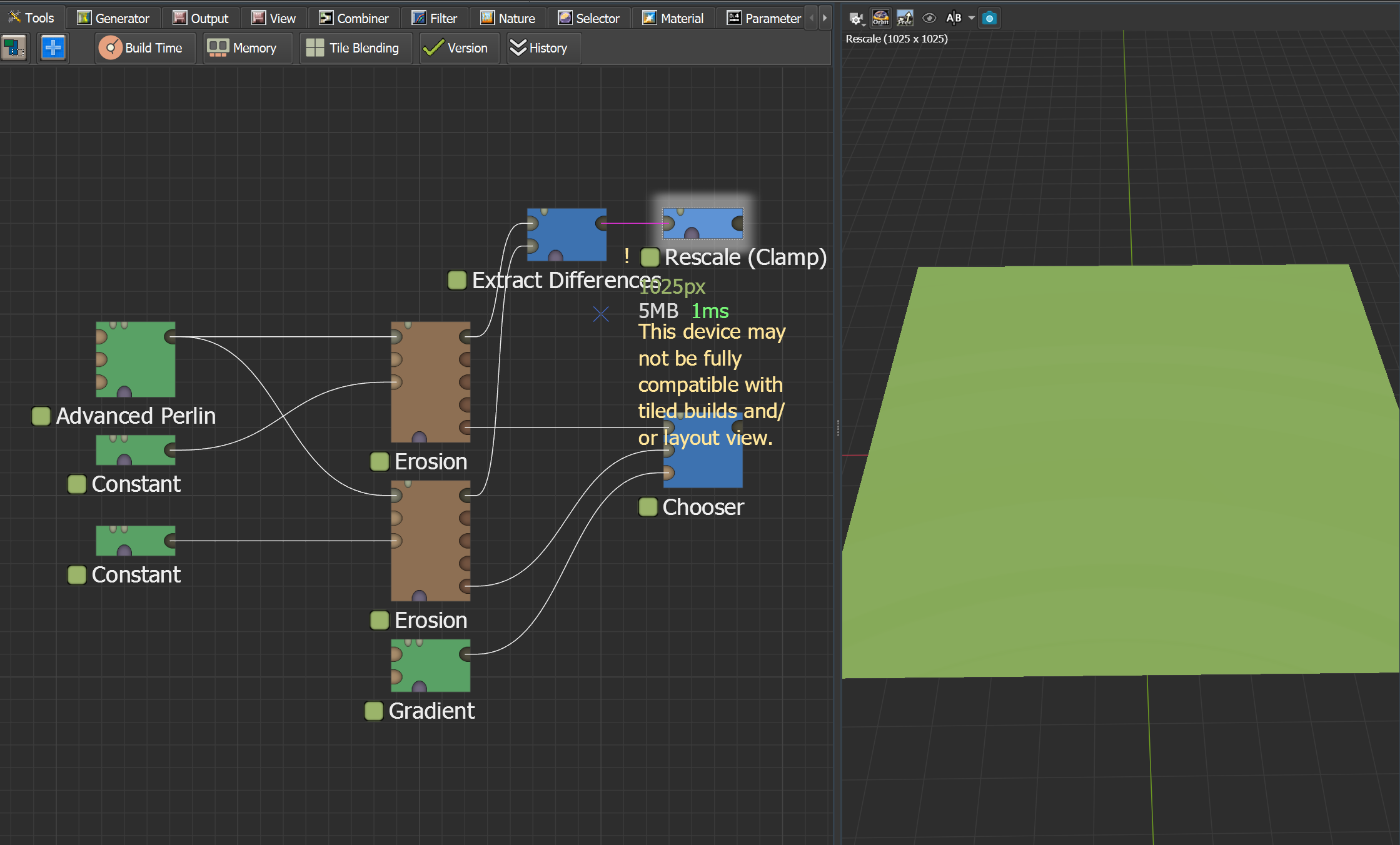Expand the A|B compare dropdown arrow

click(971, 18)
